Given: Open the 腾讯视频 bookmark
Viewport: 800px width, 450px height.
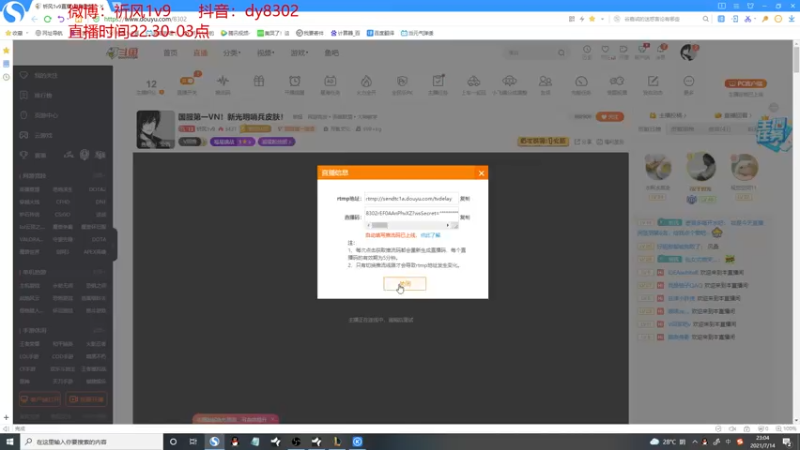Looking at the screenshot, I should [x=235, y=33].
